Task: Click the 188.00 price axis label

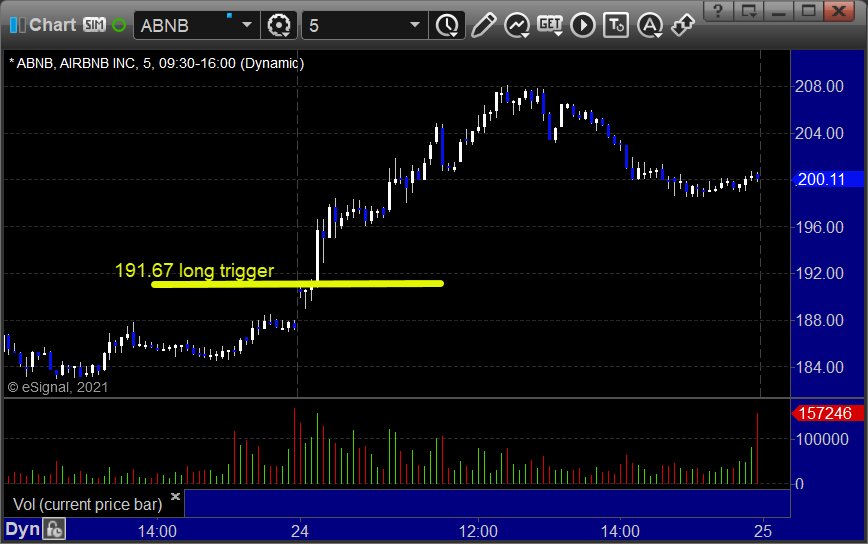Action: tap(819, 320)
